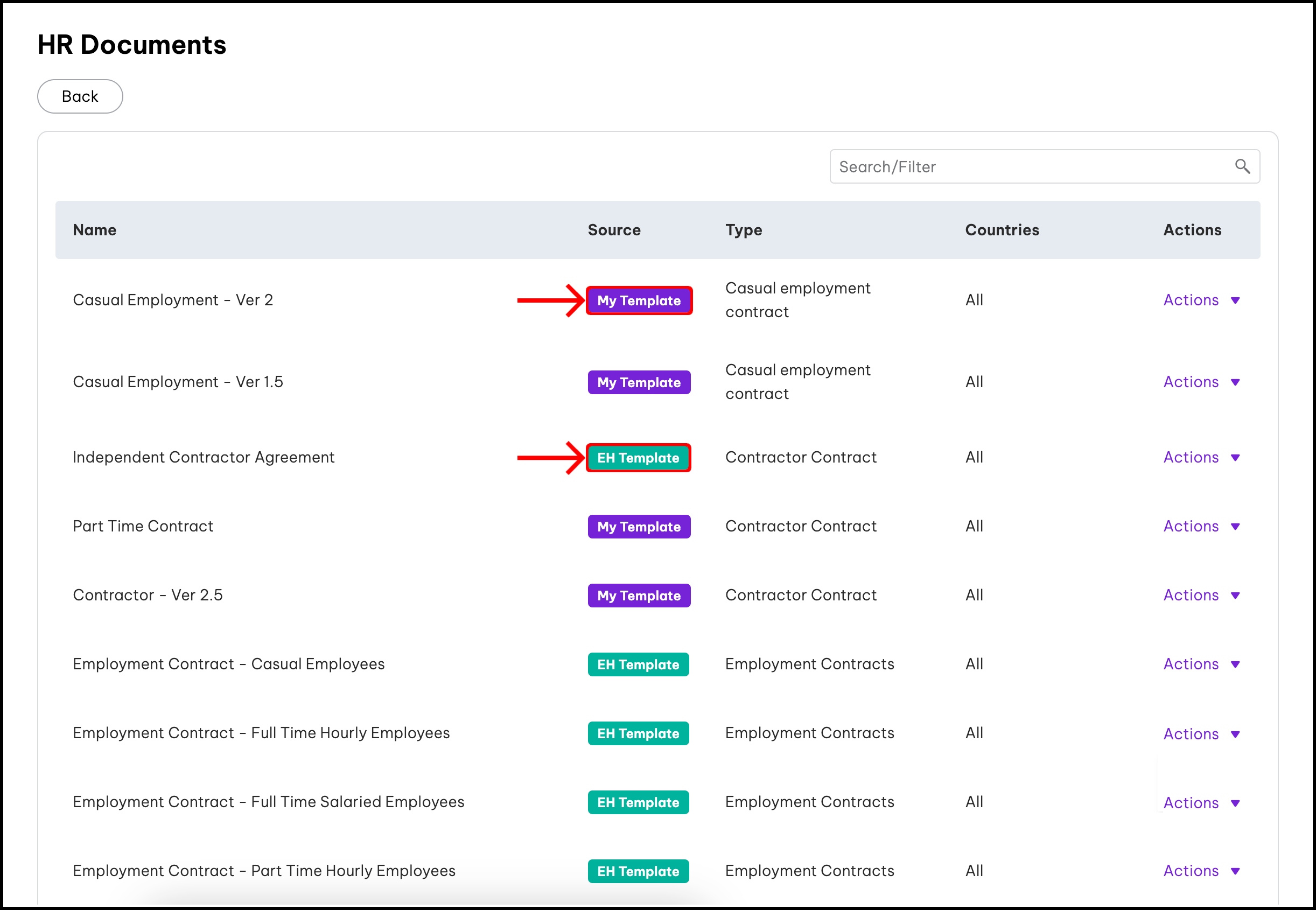1316x910 pixels.
Task: Select the Independent Contractor Agreement document name
Action: point(204,457)
